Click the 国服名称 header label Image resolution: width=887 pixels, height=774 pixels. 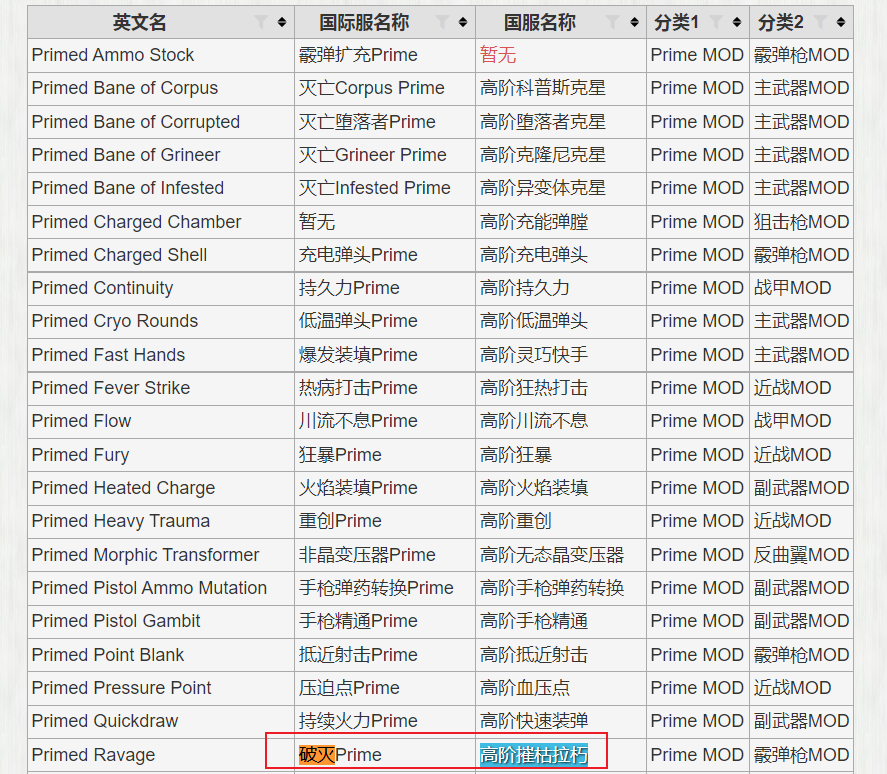click(x=540, y=23)
